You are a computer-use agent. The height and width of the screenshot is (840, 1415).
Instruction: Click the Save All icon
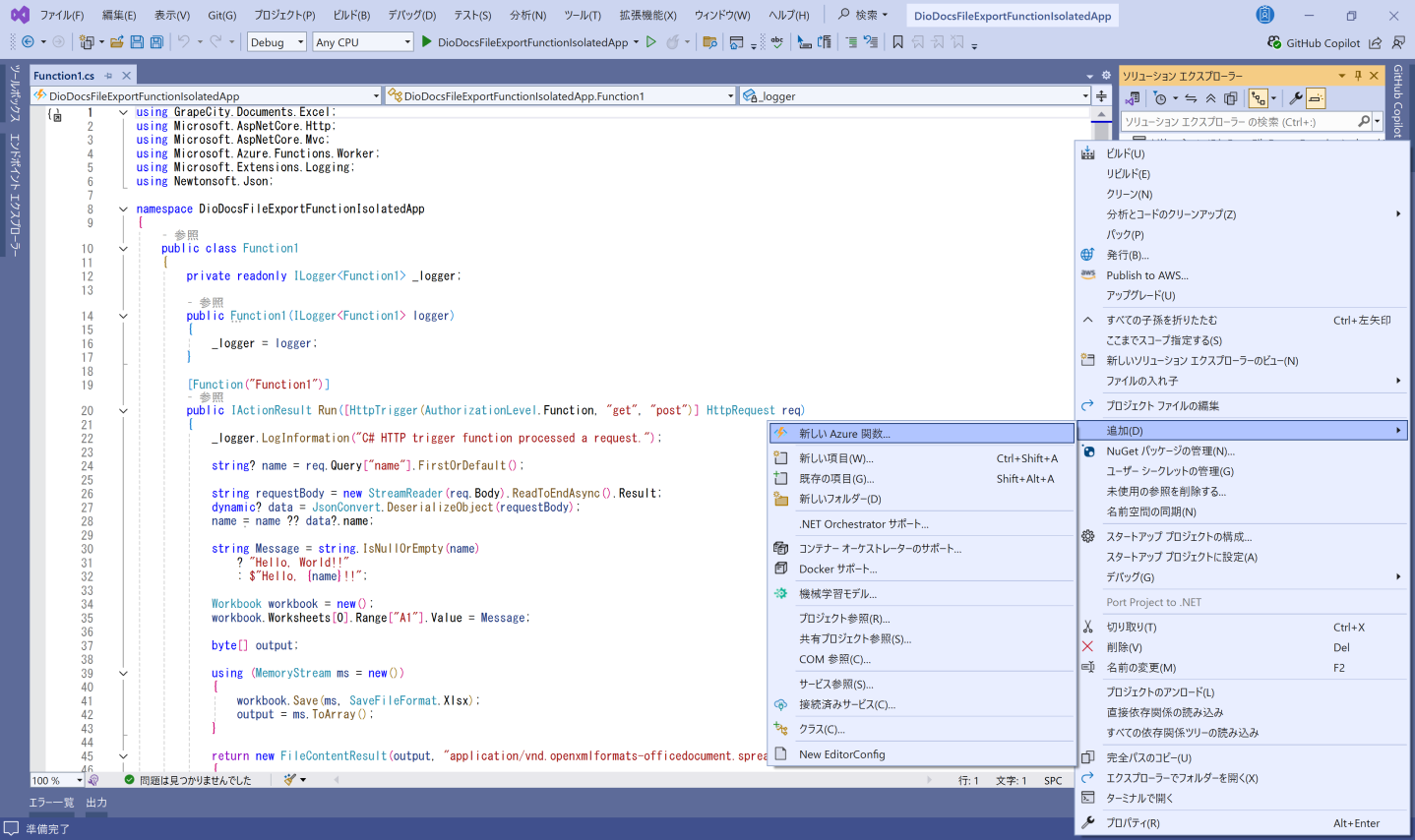point(156,42)
